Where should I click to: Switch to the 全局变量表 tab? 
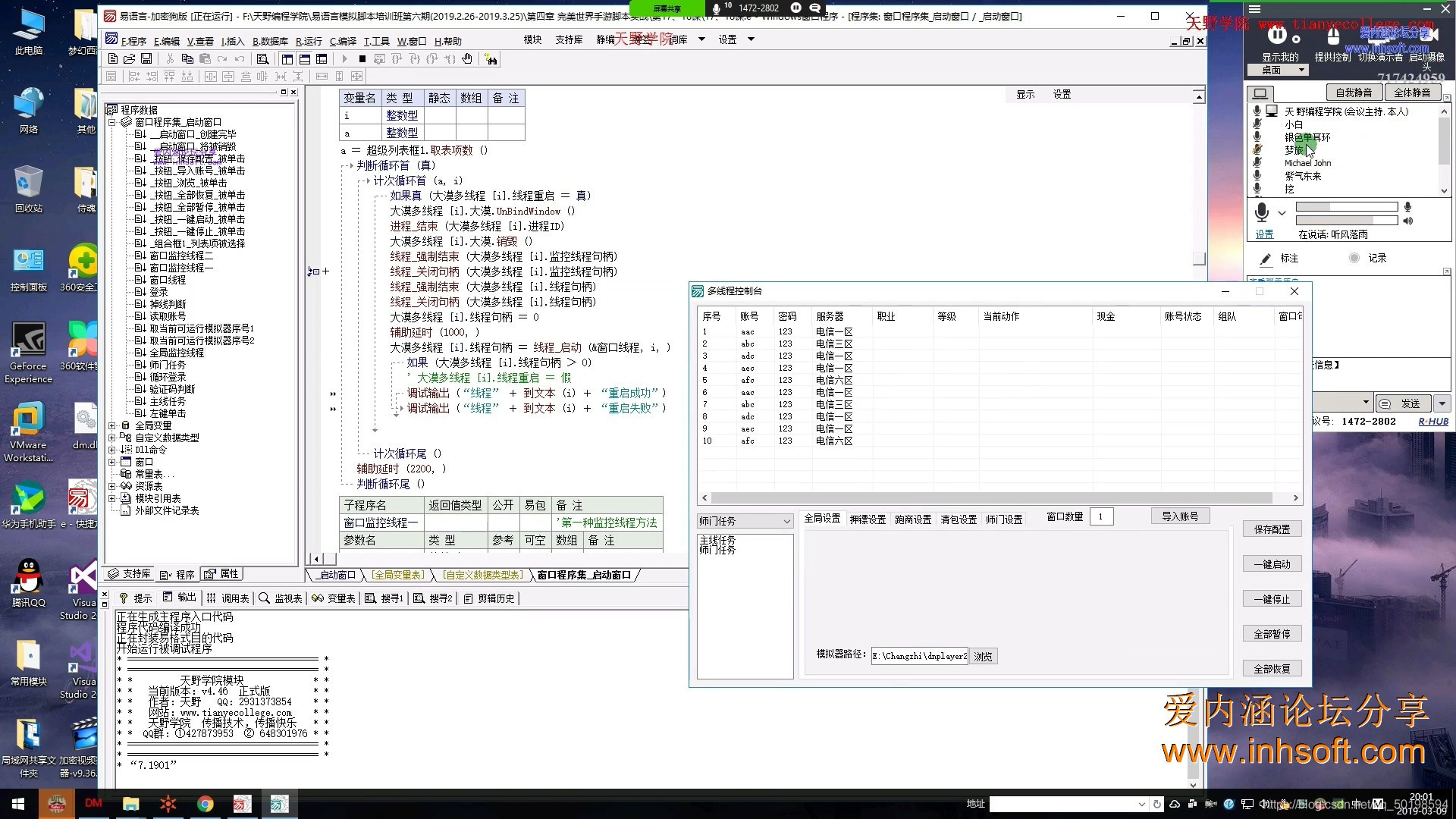(x=397, y=575)
